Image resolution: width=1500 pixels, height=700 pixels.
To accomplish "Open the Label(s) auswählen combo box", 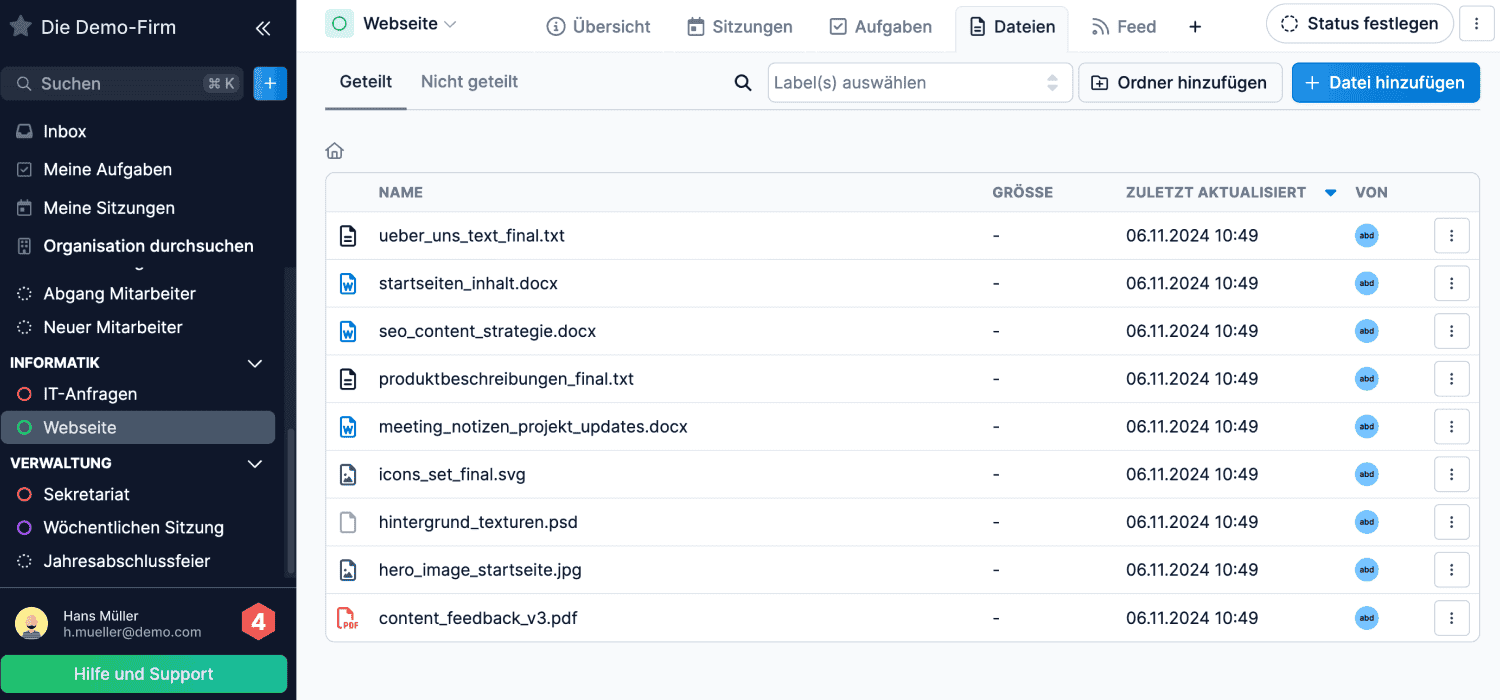I will [x=919, y=83].
